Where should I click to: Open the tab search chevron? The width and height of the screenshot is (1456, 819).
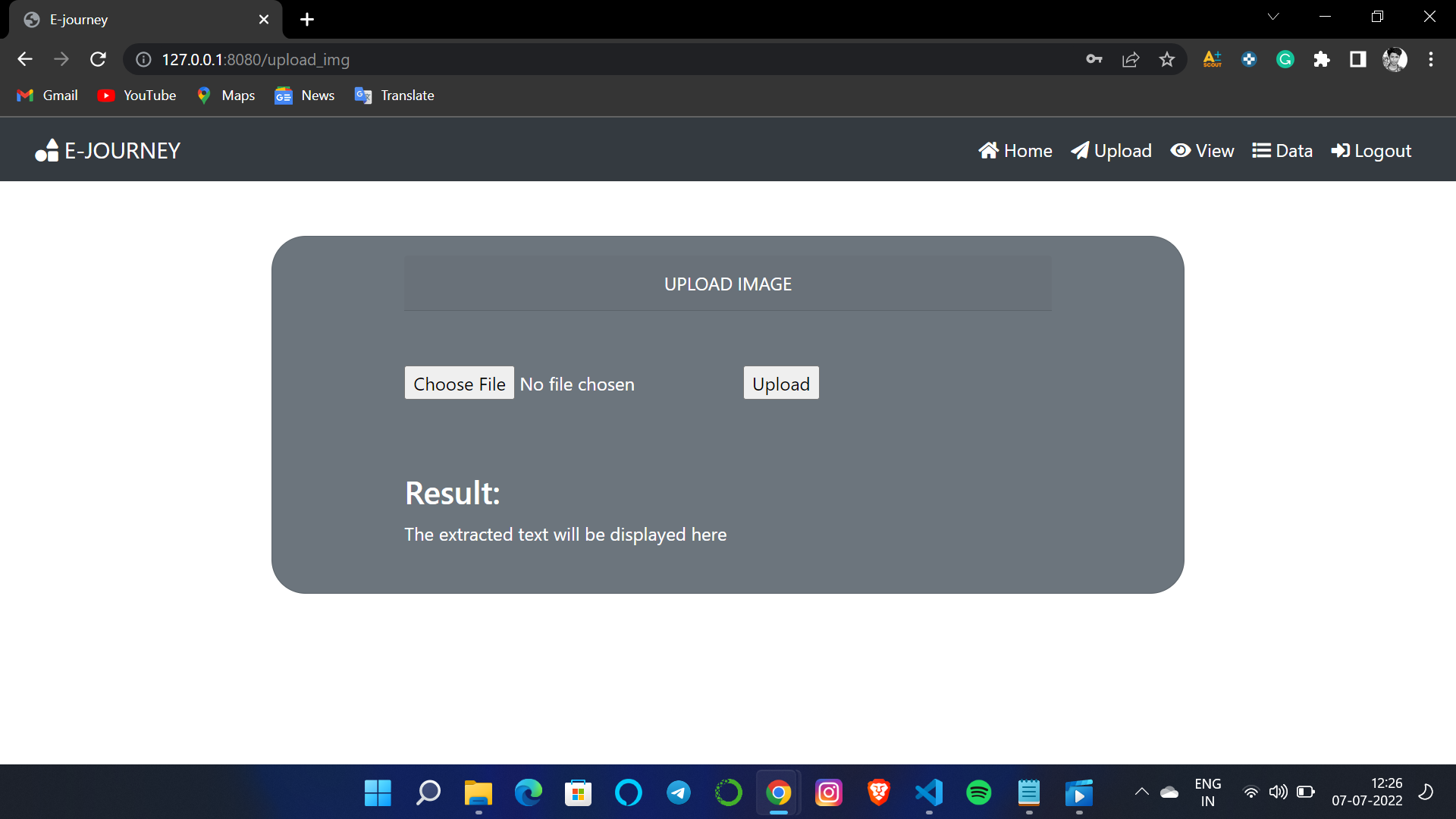coord(1273,16)
